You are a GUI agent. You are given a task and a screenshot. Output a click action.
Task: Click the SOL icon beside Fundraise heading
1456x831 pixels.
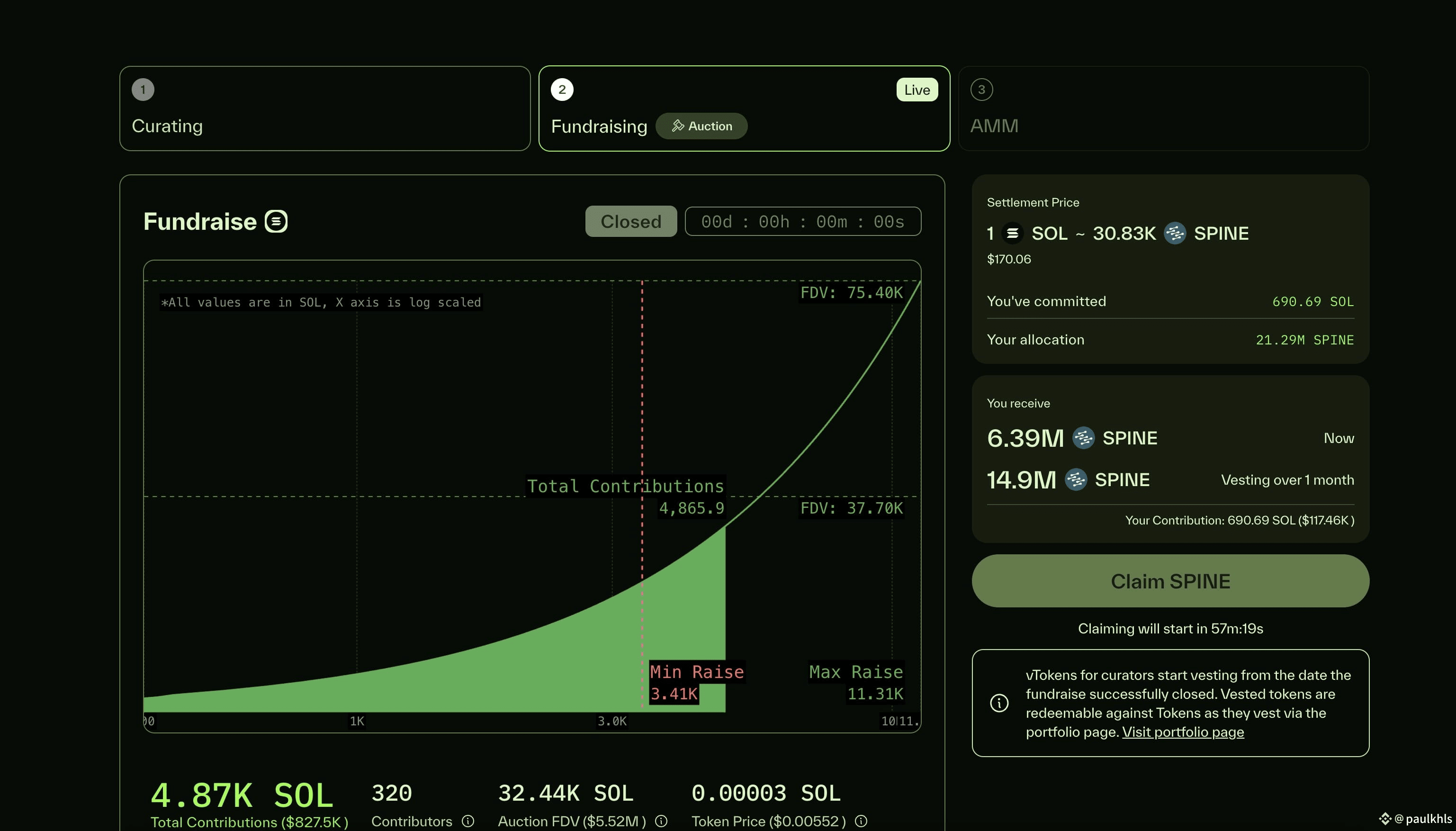276,221
